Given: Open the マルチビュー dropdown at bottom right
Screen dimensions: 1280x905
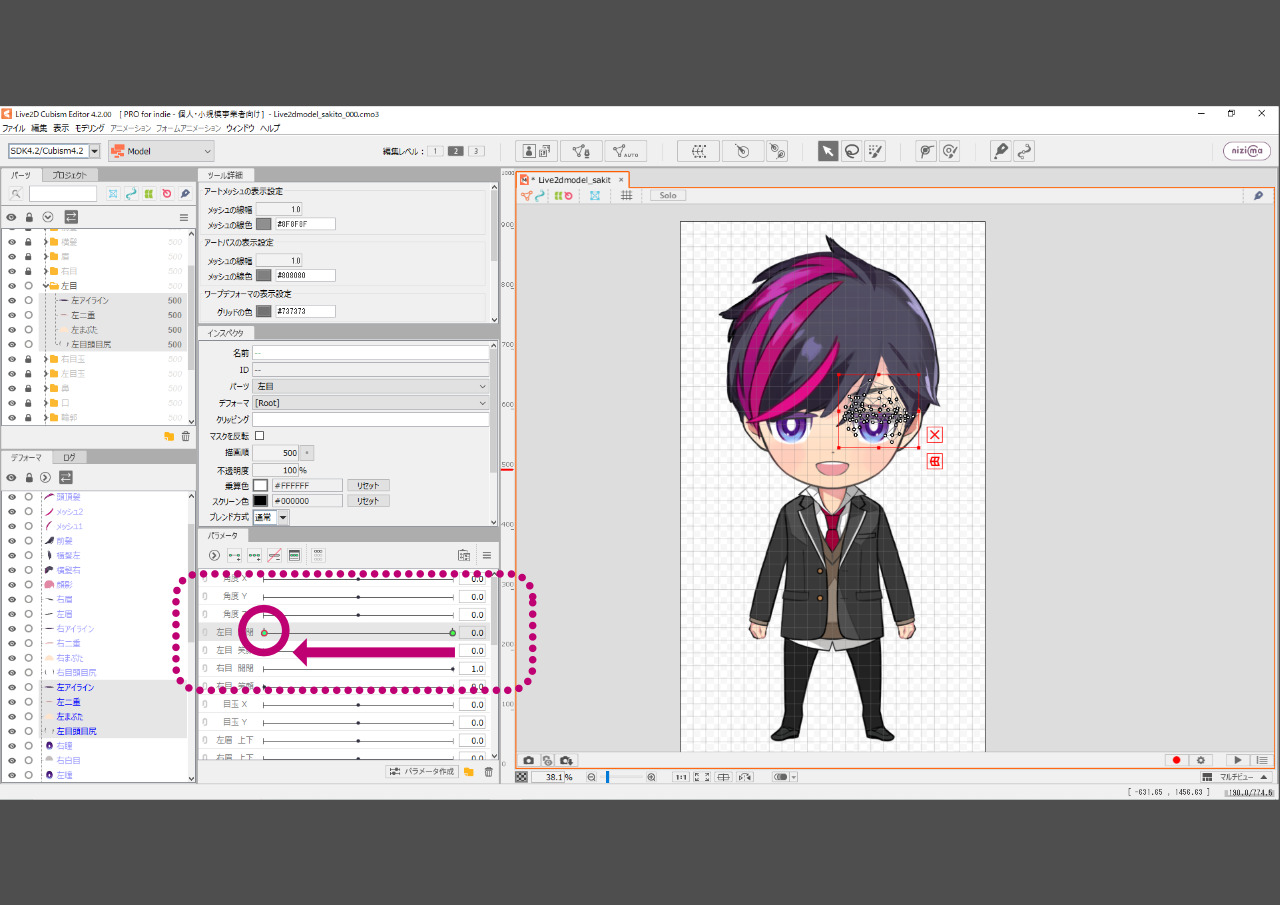Looking at the screenshot, I should coord(1235,777).
